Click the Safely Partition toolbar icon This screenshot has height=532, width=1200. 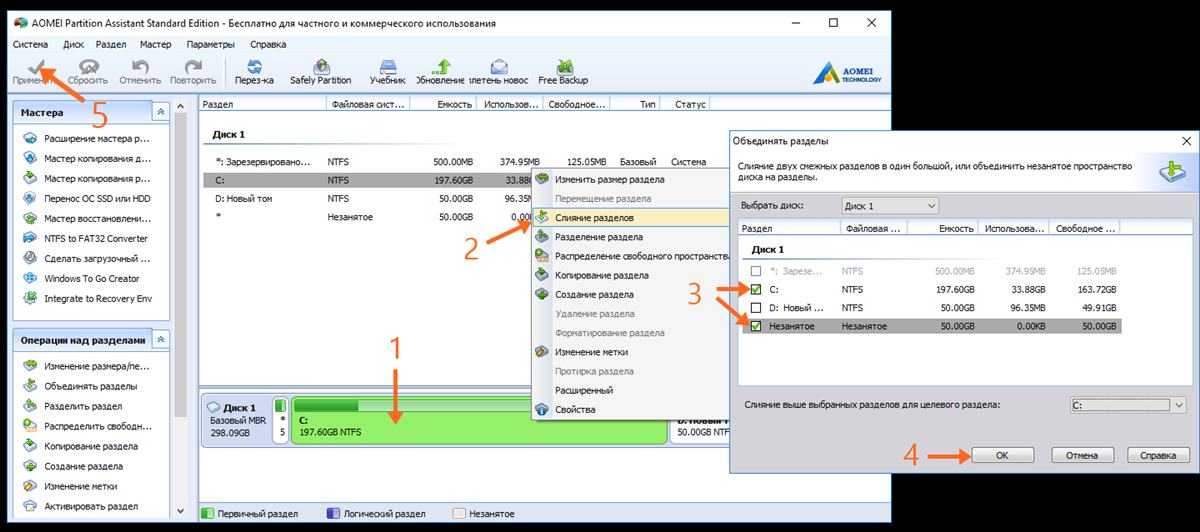(320, 71)
